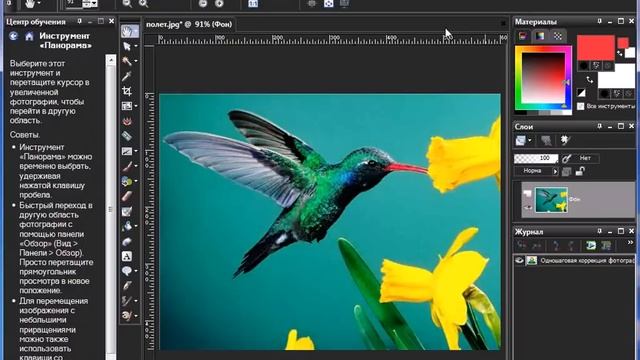The width and height of the screenshot is (640, 360).
Task: Toggle eye of the Одношаговая коррекция history step
Action: (x=519, y=260)
